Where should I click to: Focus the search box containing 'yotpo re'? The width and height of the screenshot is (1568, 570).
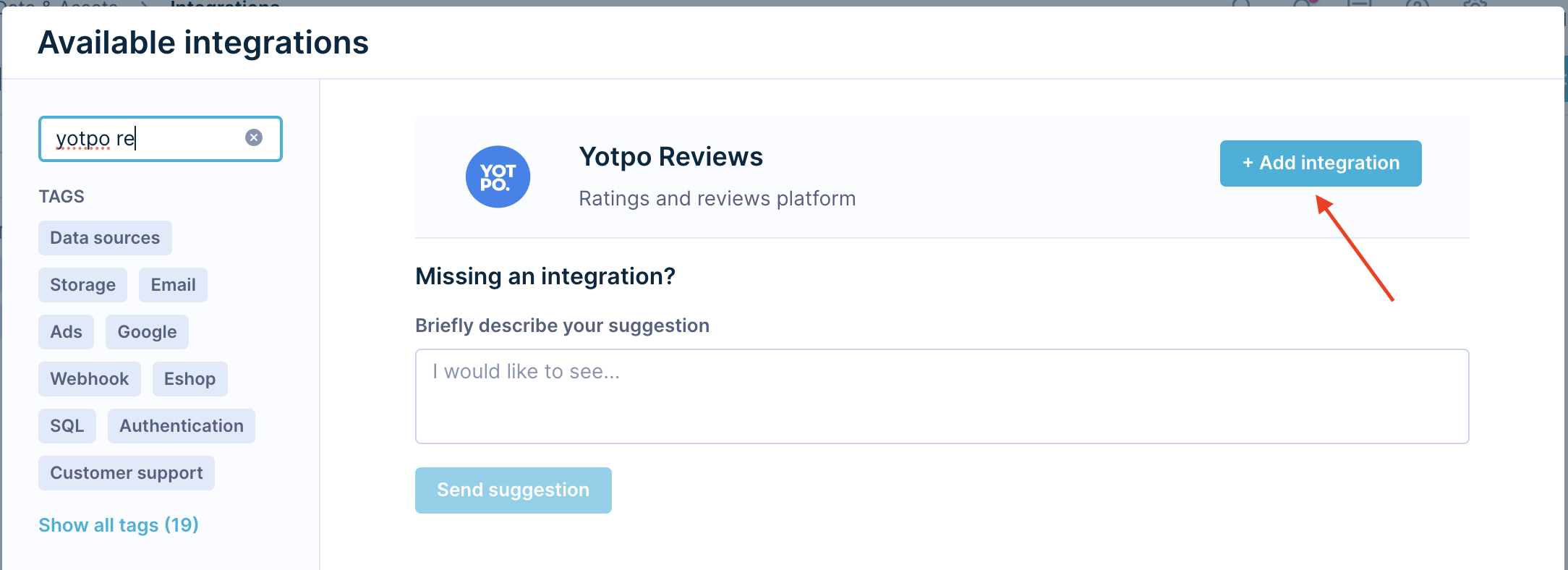161,139
